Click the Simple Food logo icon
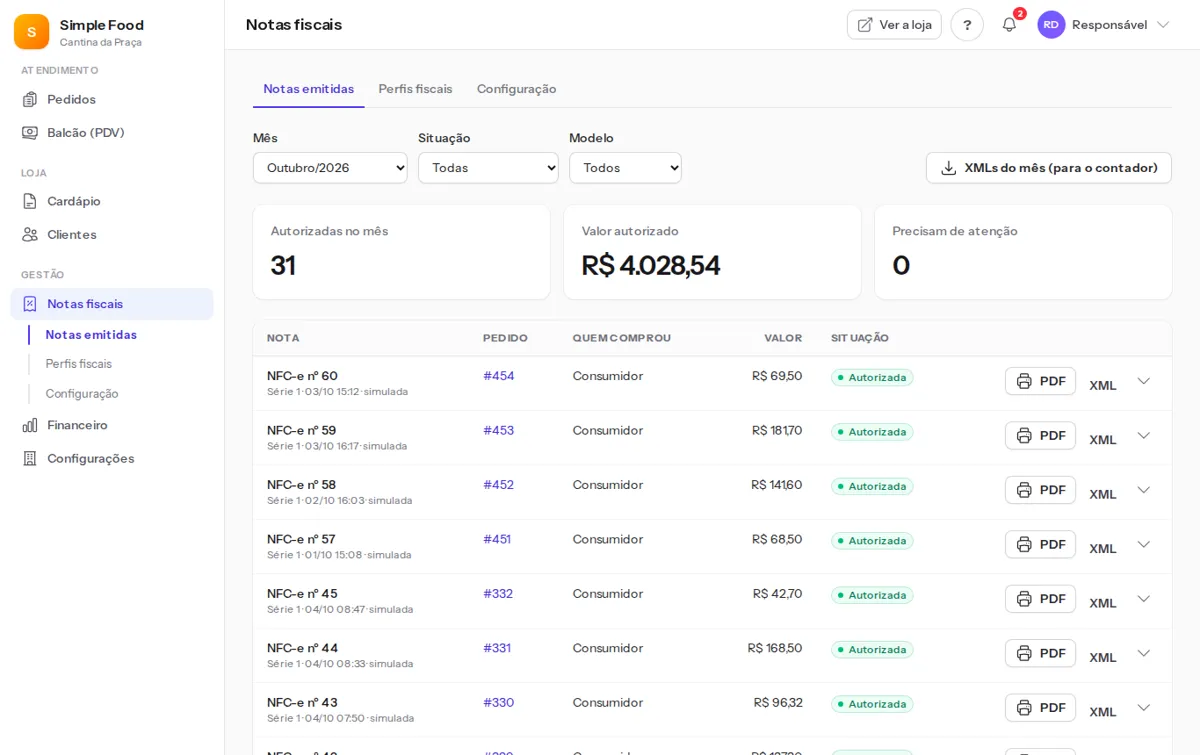This screenshot has width=1200, height=755. point(31,32)
